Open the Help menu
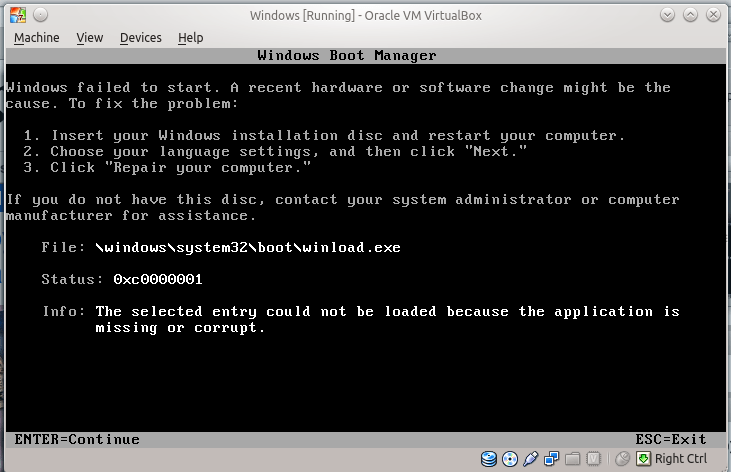 coord(190,38)
